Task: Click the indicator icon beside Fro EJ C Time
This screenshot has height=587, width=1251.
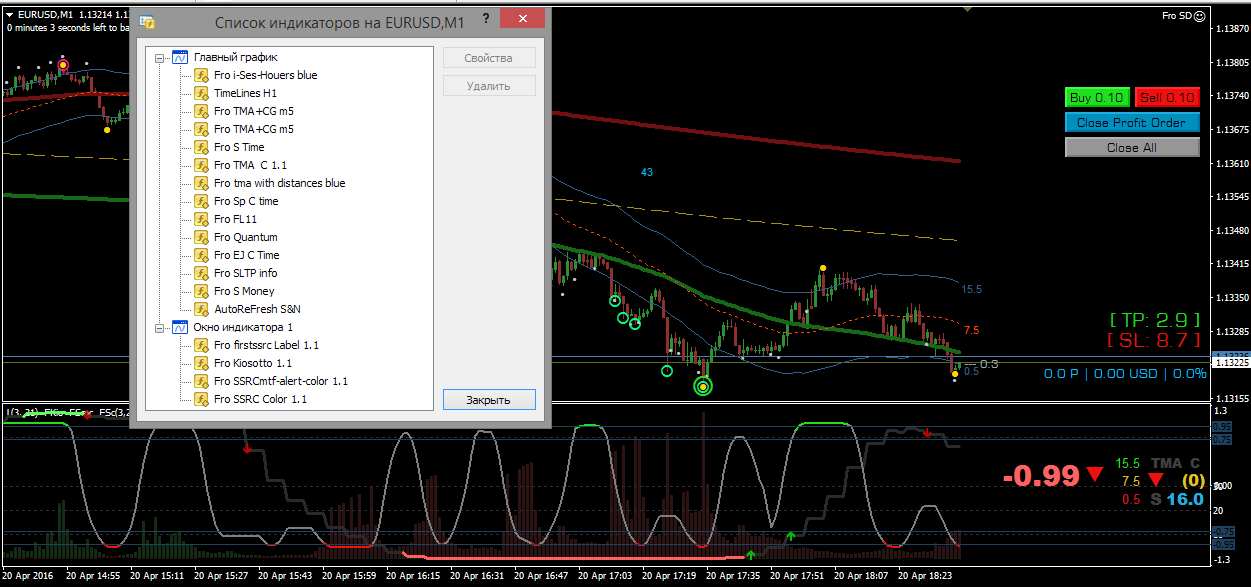Action: pos(200,255)
